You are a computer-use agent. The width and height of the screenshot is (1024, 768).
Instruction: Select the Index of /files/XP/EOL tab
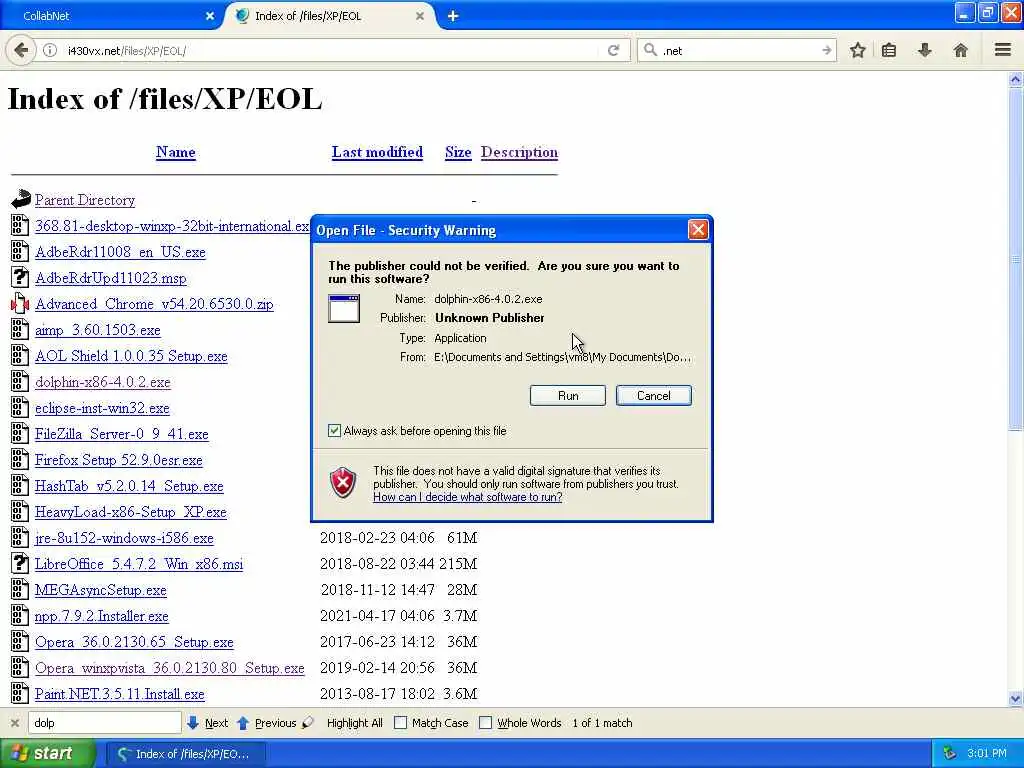[x=330, y=16]
